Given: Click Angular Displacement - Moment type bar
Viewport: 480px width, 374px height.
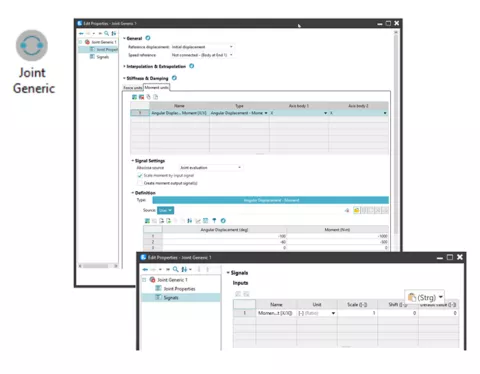Looking at the screenshot, I should coord(271,200).
